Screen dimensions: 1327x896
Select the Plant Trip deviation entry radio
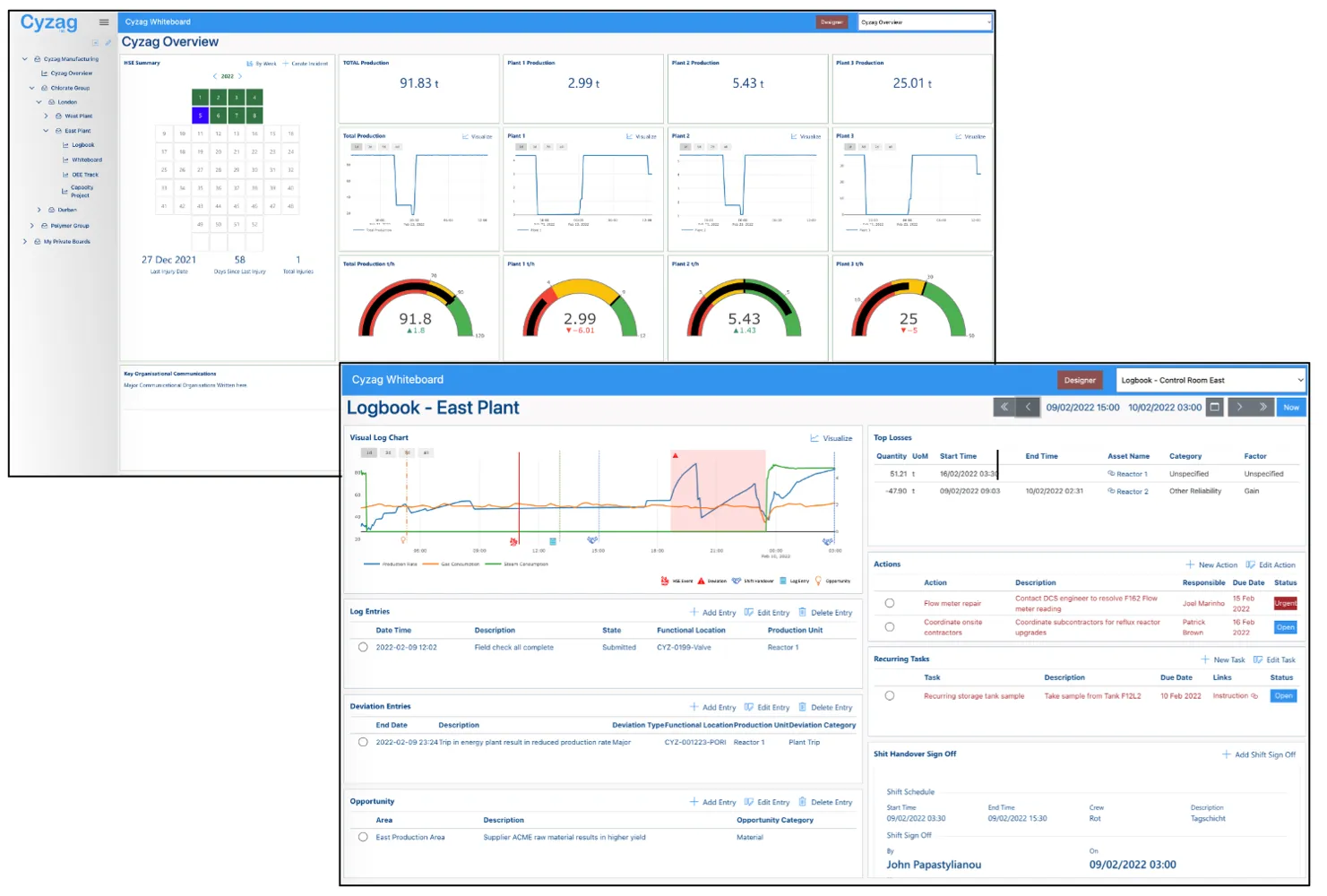coord(363,742)
